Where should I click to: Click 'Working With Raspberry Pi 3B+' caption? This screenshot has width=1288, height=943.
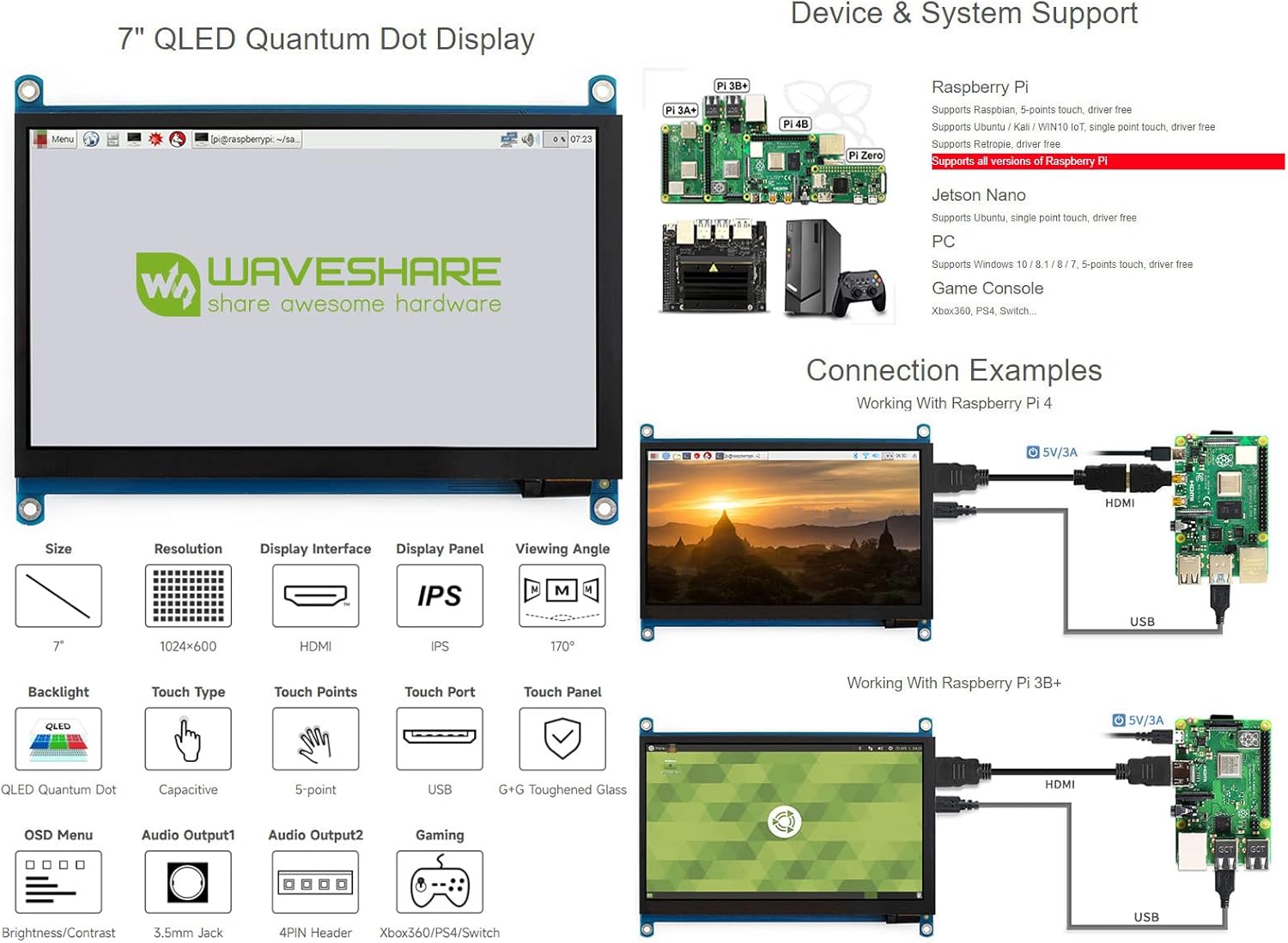coord(954,684)
